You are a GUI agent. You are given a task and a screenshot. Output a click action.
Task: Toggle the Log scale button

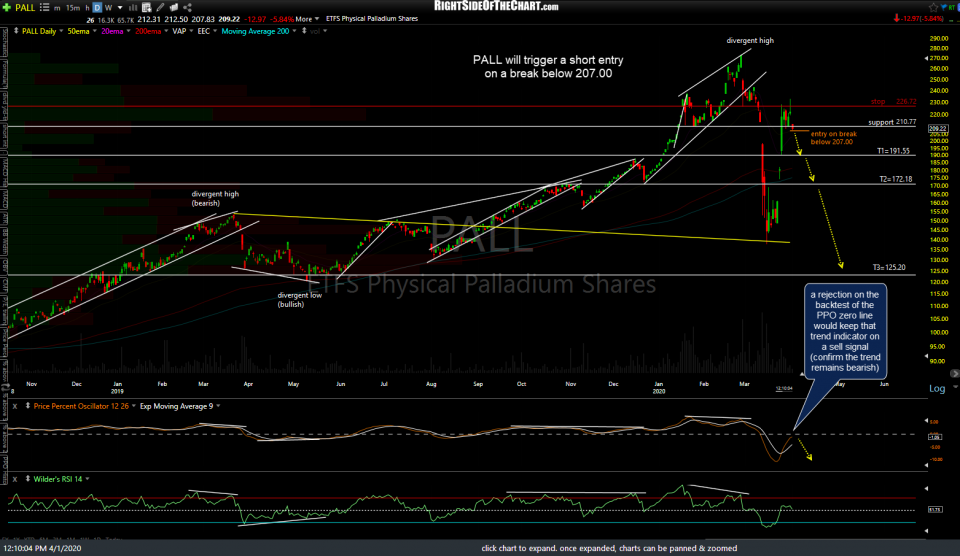(x=937, y=388)
